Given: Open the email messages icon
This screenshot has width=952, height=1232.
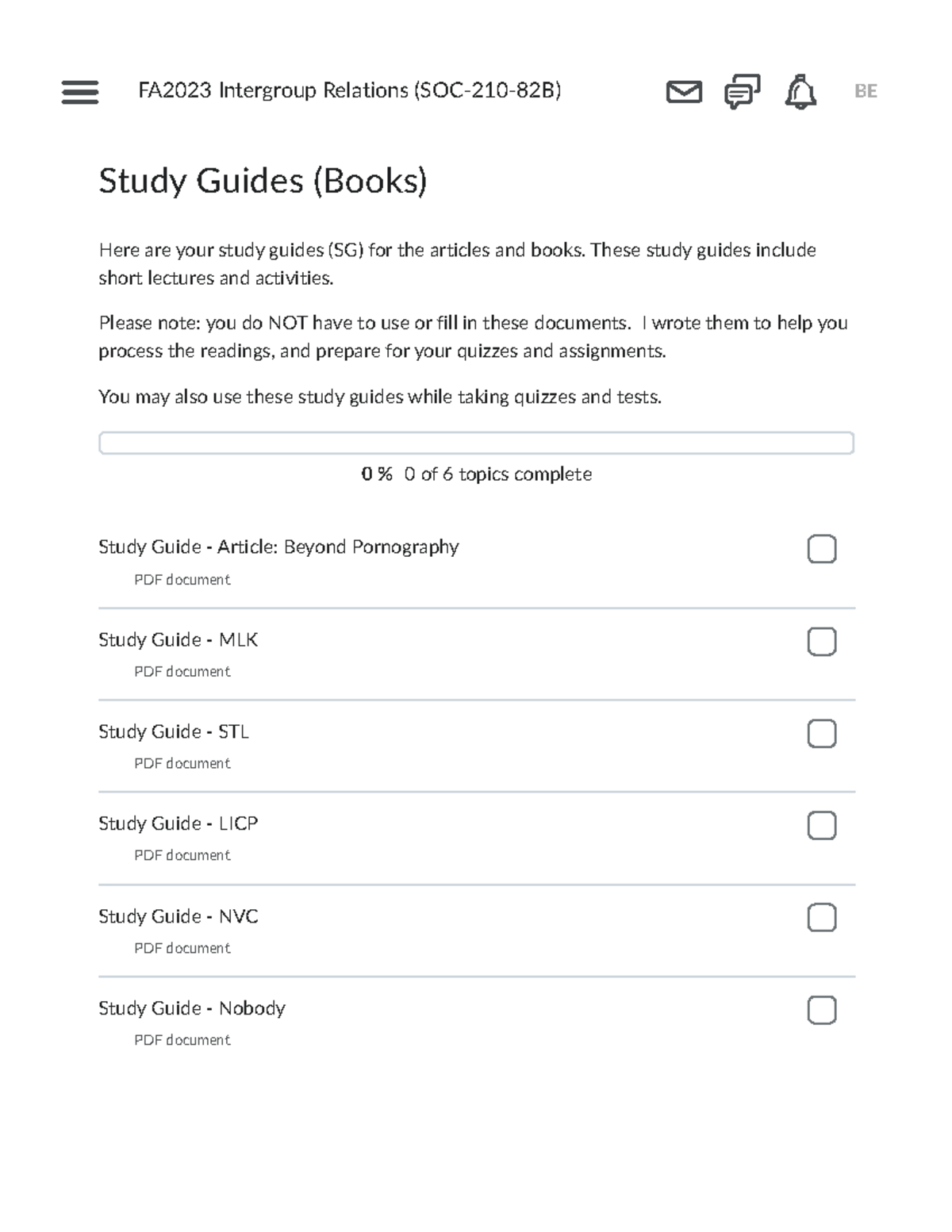Looking at the screenshot, I should click(x=684, y=93).
